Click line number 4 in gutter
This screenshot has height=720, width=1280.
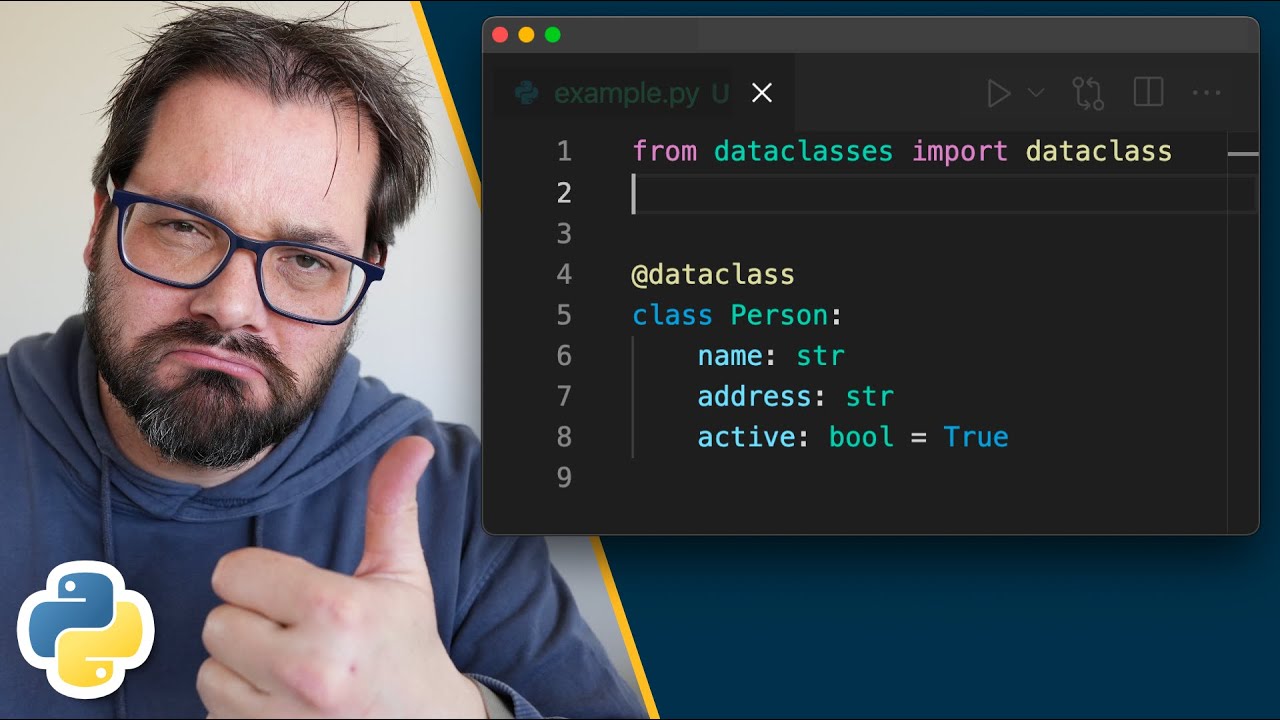pos(564,274)
